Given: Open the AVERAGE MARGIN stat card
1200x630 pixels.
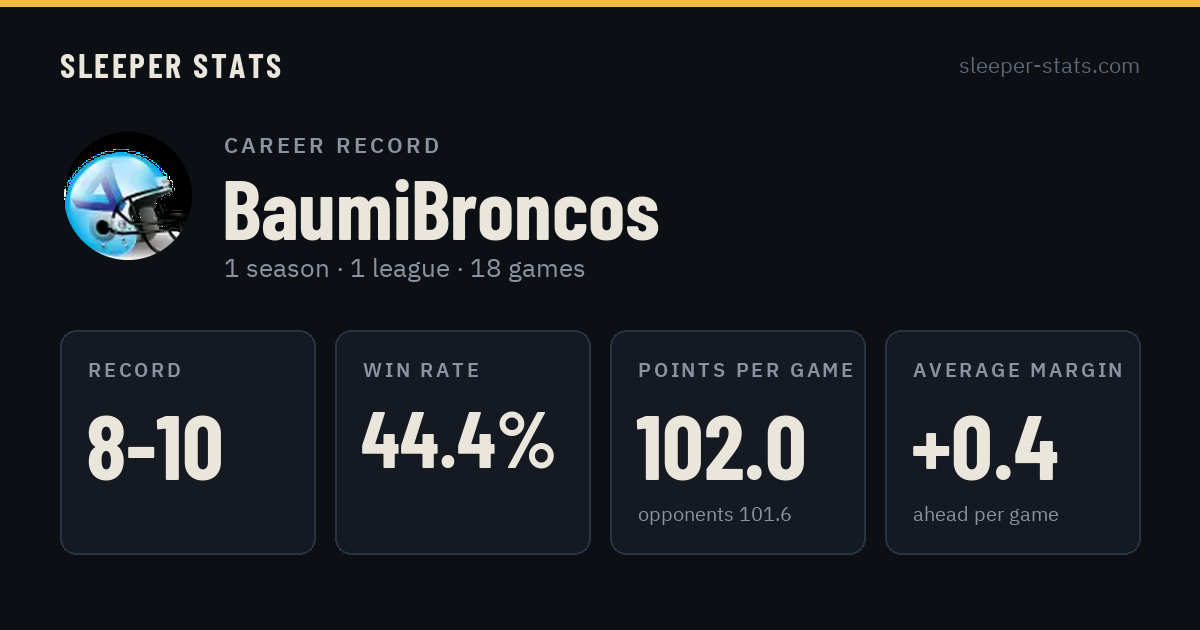Looking at the screenshot, I should tap(1013, 442).
